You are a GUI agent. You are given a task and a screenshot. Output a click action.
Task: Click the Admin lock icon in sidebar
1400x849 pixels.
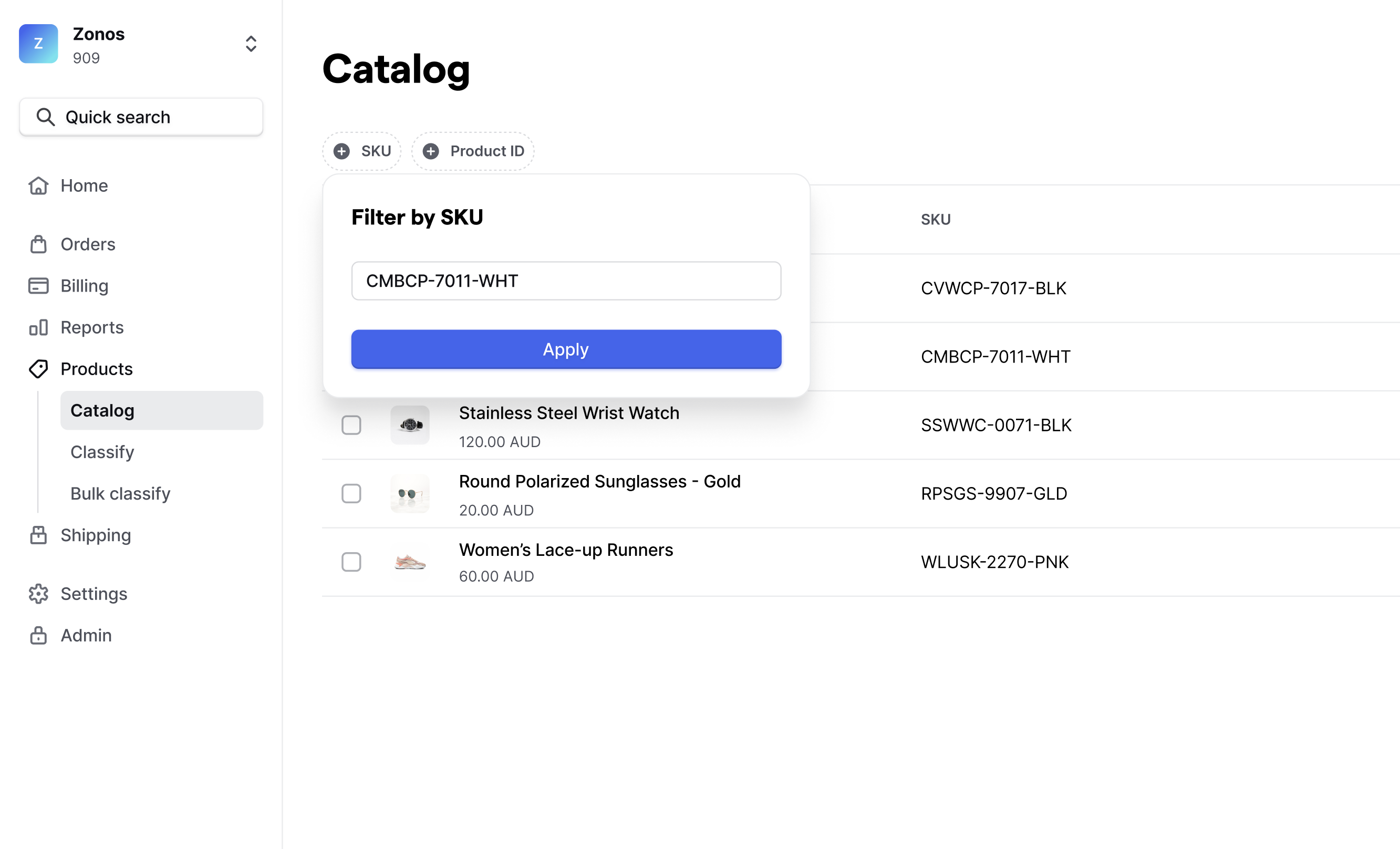(x=38, y=635)
